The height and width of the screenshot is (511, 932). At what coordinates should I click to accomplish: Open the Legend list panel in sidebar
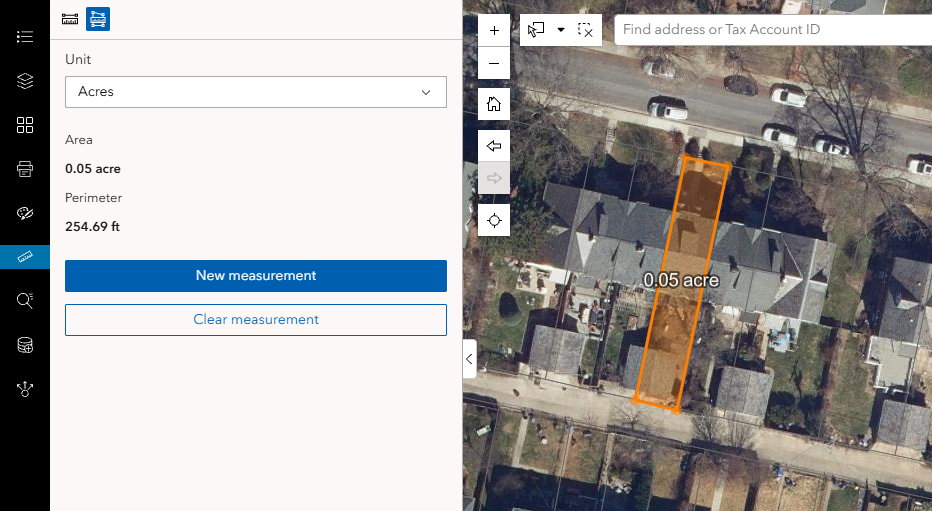[x=25, y=37]
